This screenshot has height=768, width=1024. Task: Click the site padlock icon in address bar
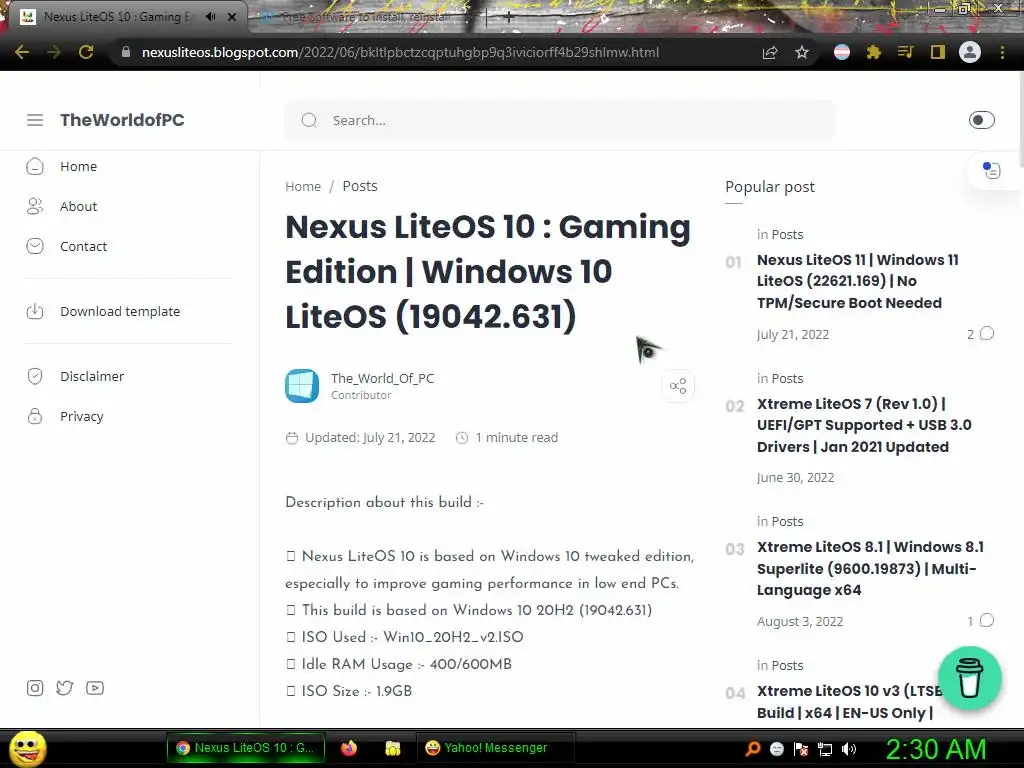pos(125,52)
